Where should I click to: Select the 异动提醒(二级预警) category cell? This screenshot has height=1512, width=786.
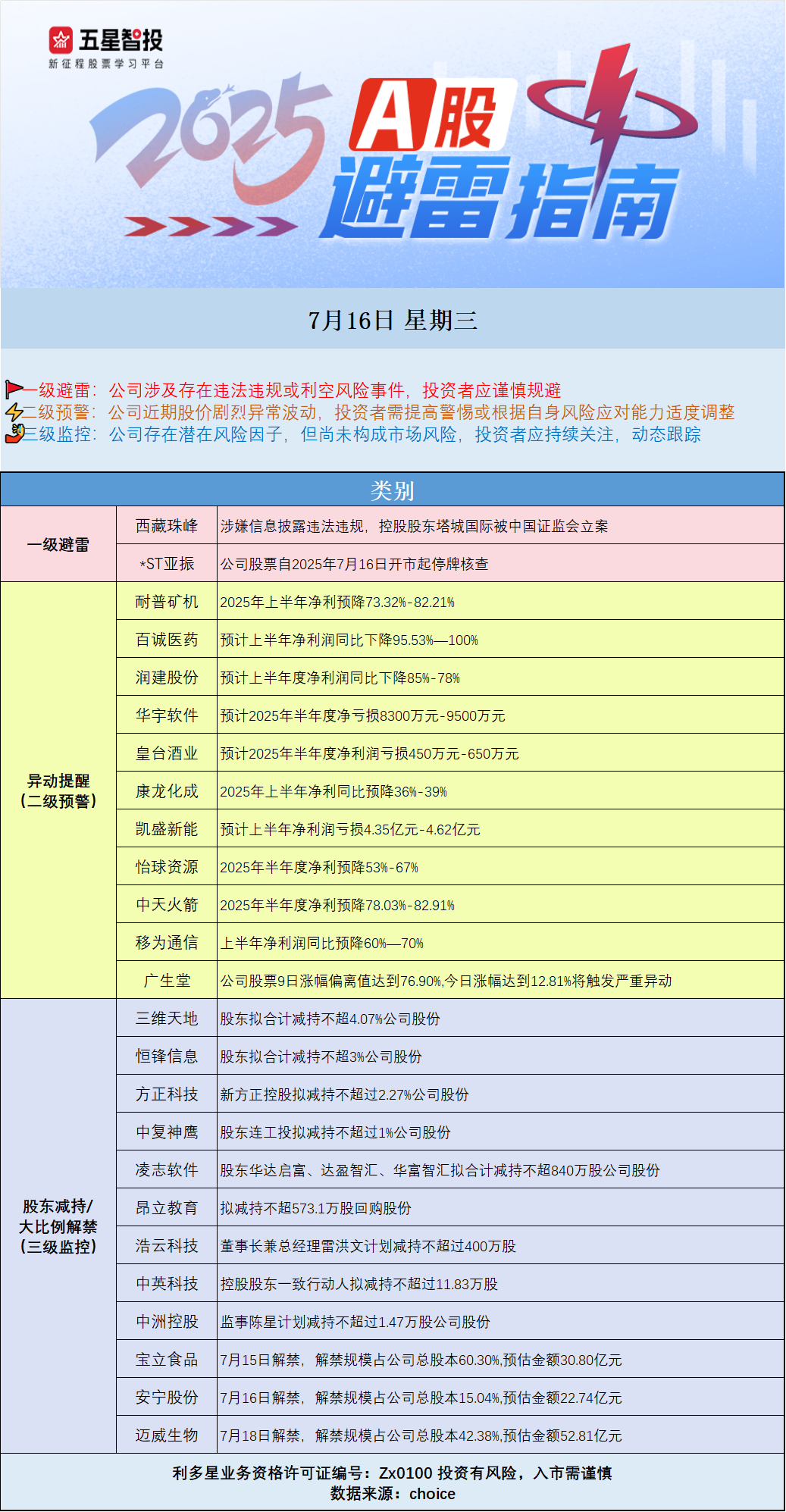58,790
